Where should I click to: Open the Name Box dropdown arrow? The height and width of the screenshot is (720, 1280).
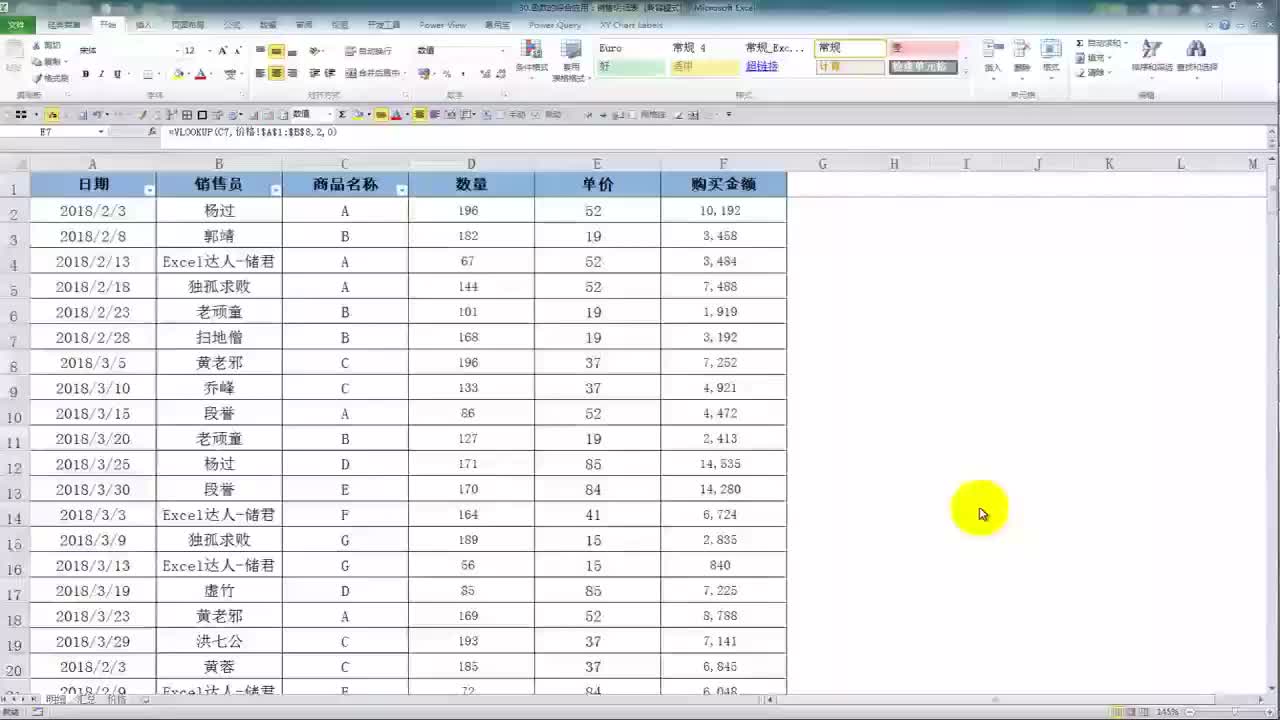[101, 132]
